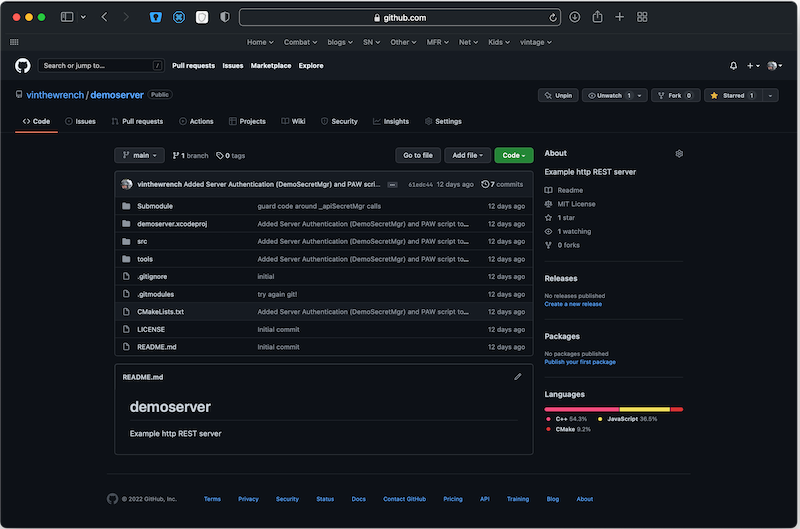Expand the vintage bookmarks folder
The height and width of the screenshot is (529, 800).
point(536,42)
